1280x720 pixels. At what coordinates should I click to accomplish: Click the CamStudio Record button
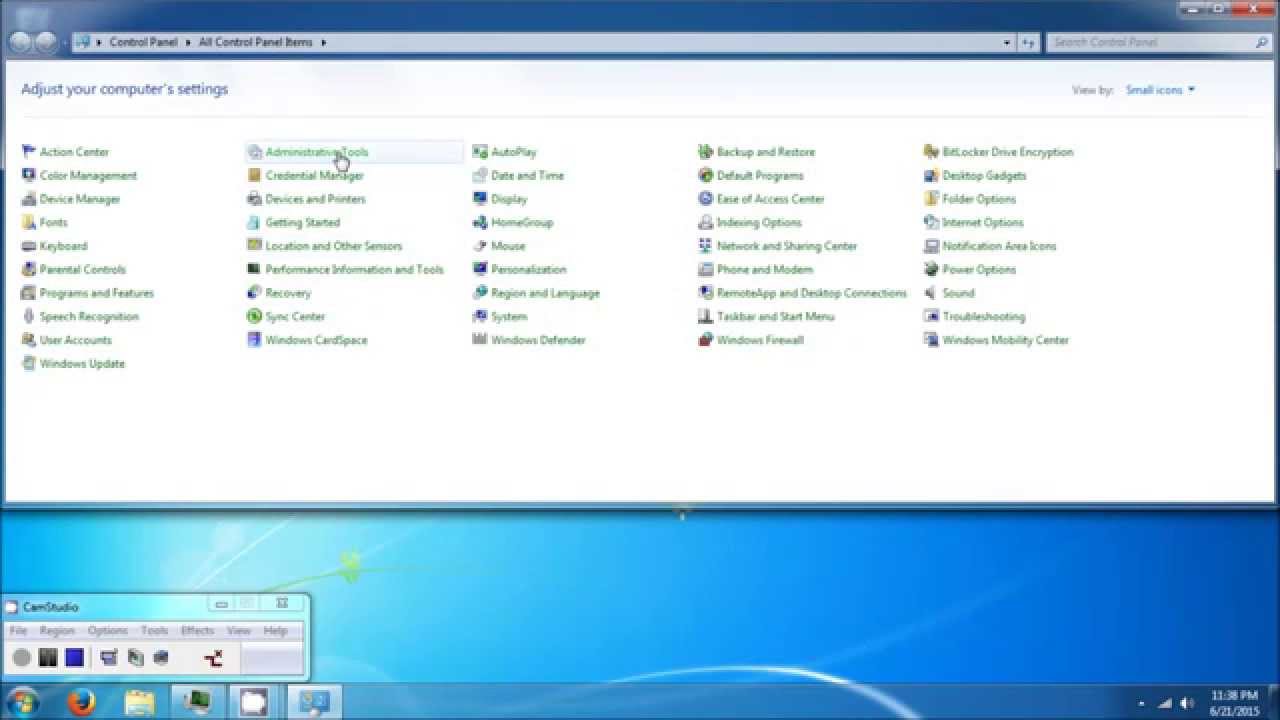[x=22, y=657]
